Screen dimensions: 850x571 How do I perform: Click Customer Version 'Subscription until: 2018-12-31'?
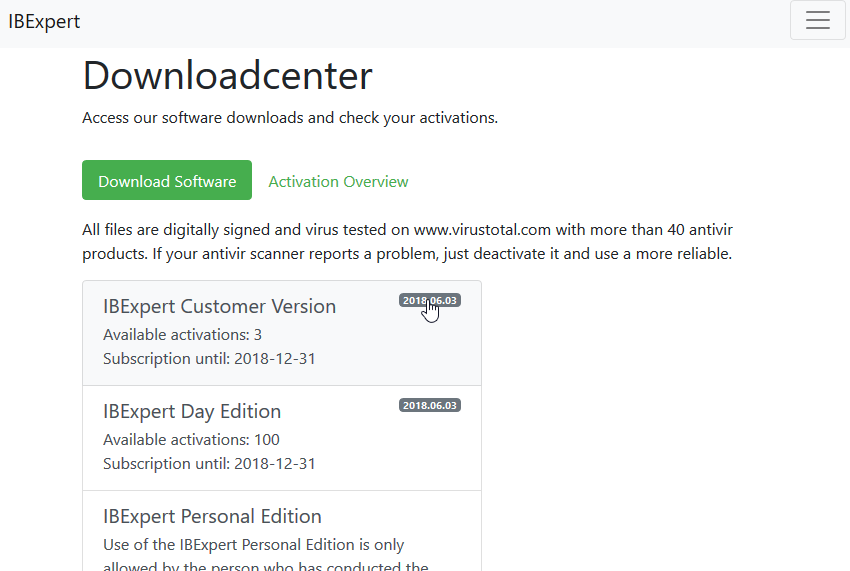point(209,358)
